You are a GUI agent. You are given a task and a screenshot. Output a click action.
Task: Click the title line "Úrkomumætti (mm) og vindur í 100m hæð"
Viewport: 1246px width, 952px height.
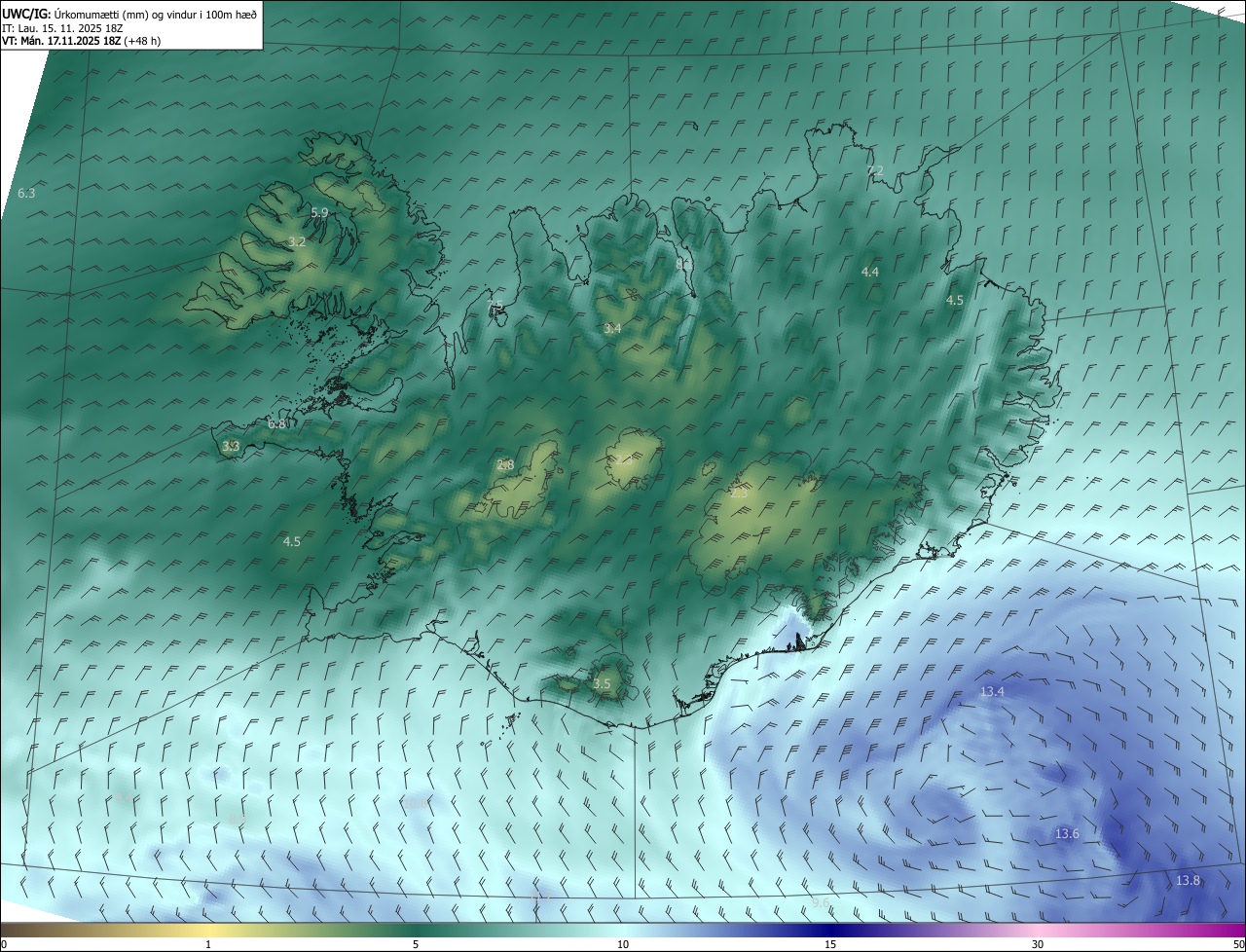(157, 14)
